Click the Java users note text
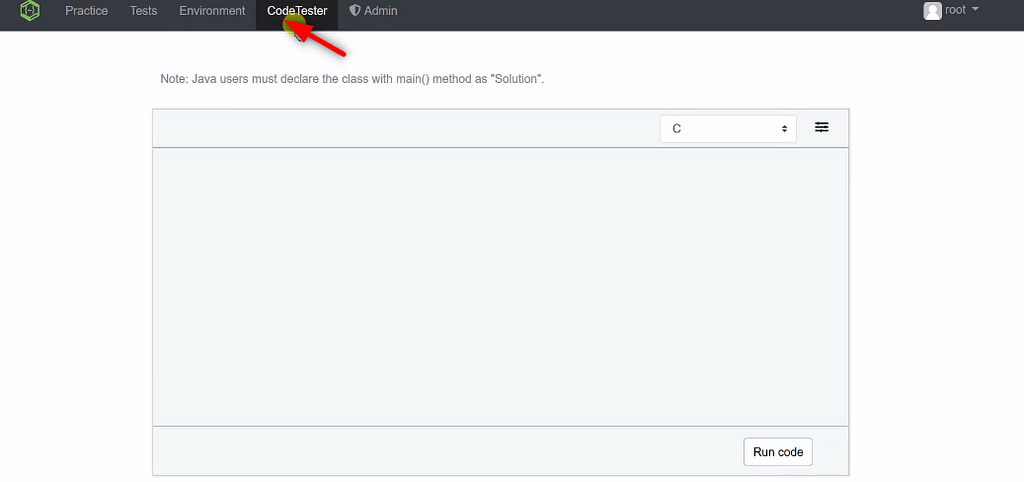The image size is (1024, 482). pos(352,79)
